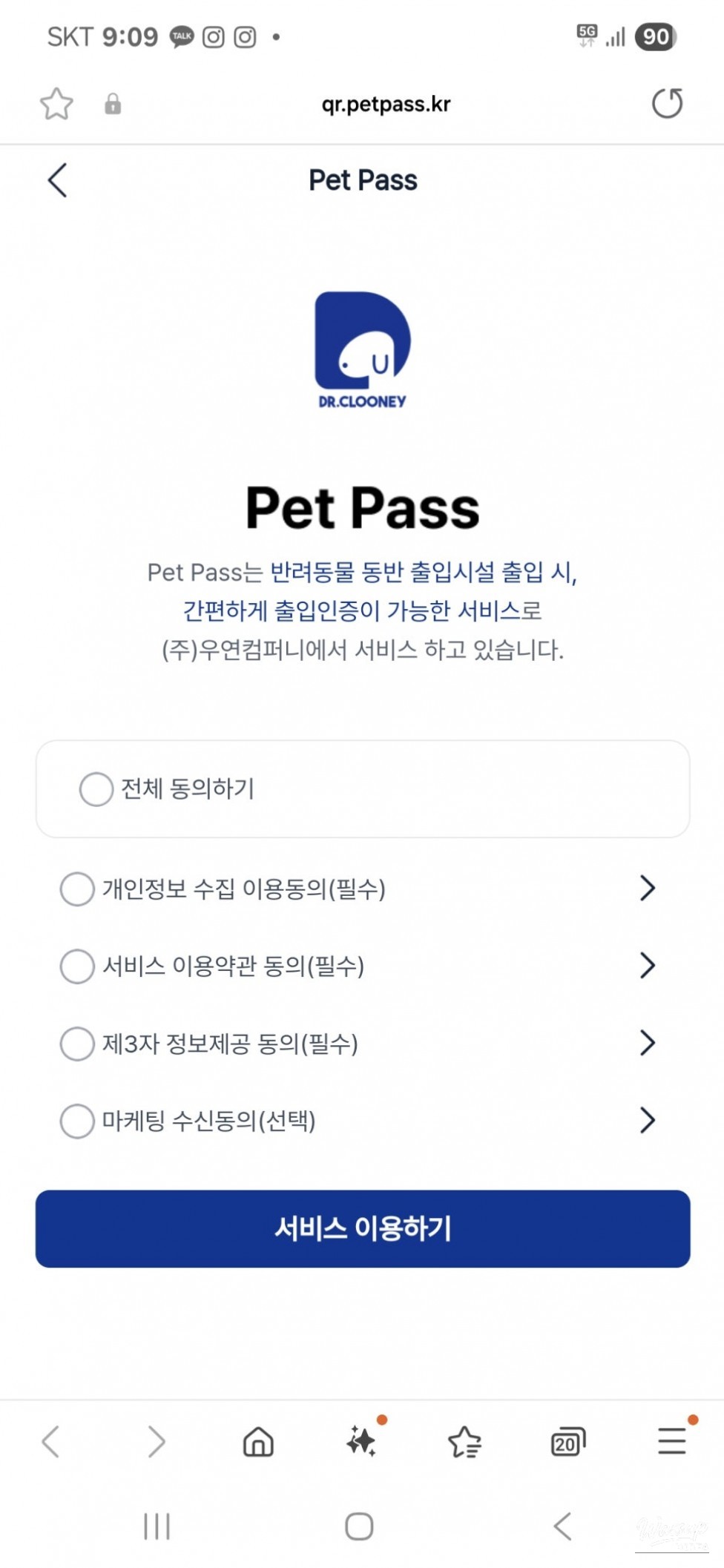Bookmark this page with the star icon
This screenshot has height=1568, width=724.
click(56, 104)
